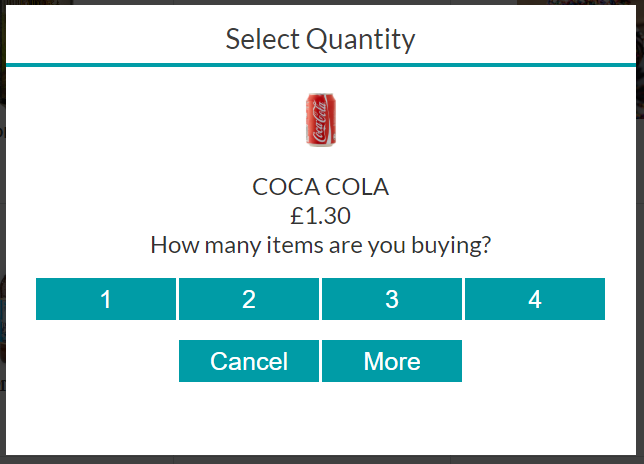
Task: Open More quantity options
Action: coord(392,361)
